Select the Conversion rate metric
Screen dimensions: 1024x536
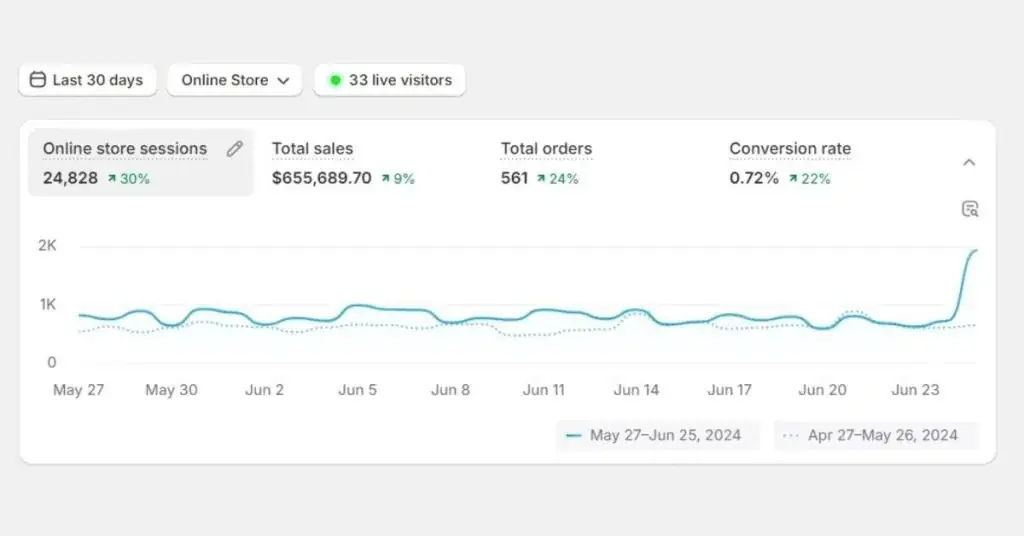[790, 163]
